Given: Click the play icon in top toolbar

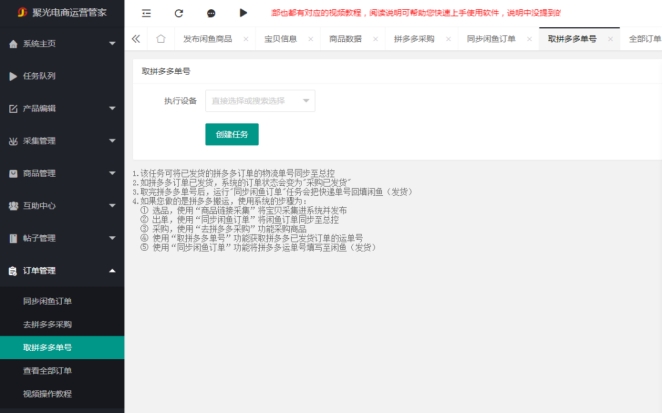Looking at the screenshot, I should coord(243,13).
